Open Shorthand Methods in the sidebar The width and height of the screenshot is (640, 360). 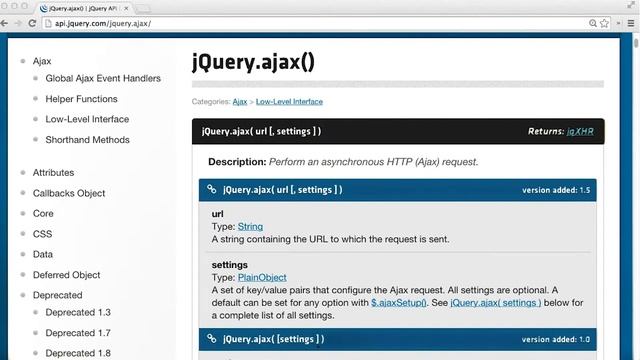point(87,140)
